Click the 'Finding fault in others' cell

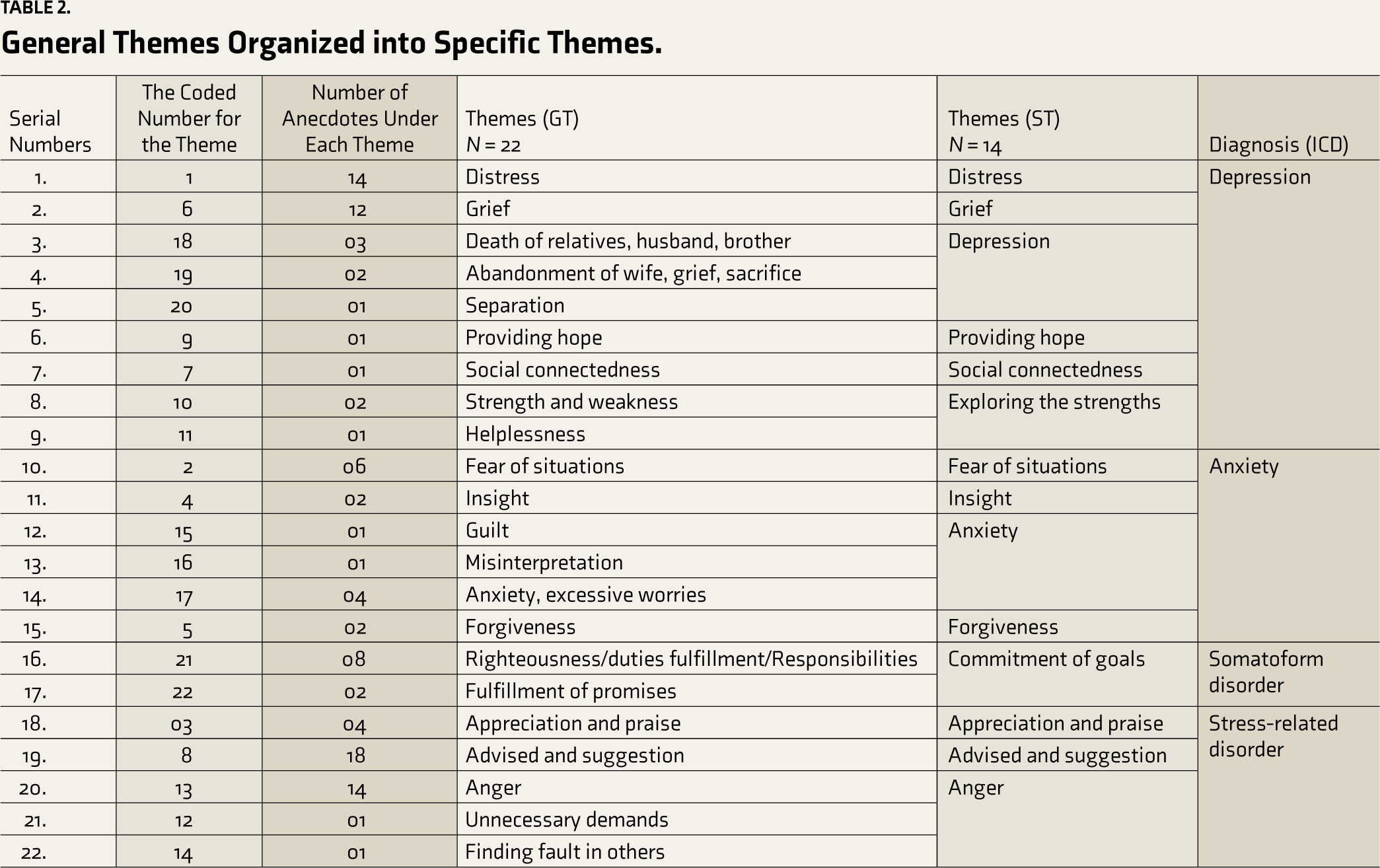coord(564,852)
